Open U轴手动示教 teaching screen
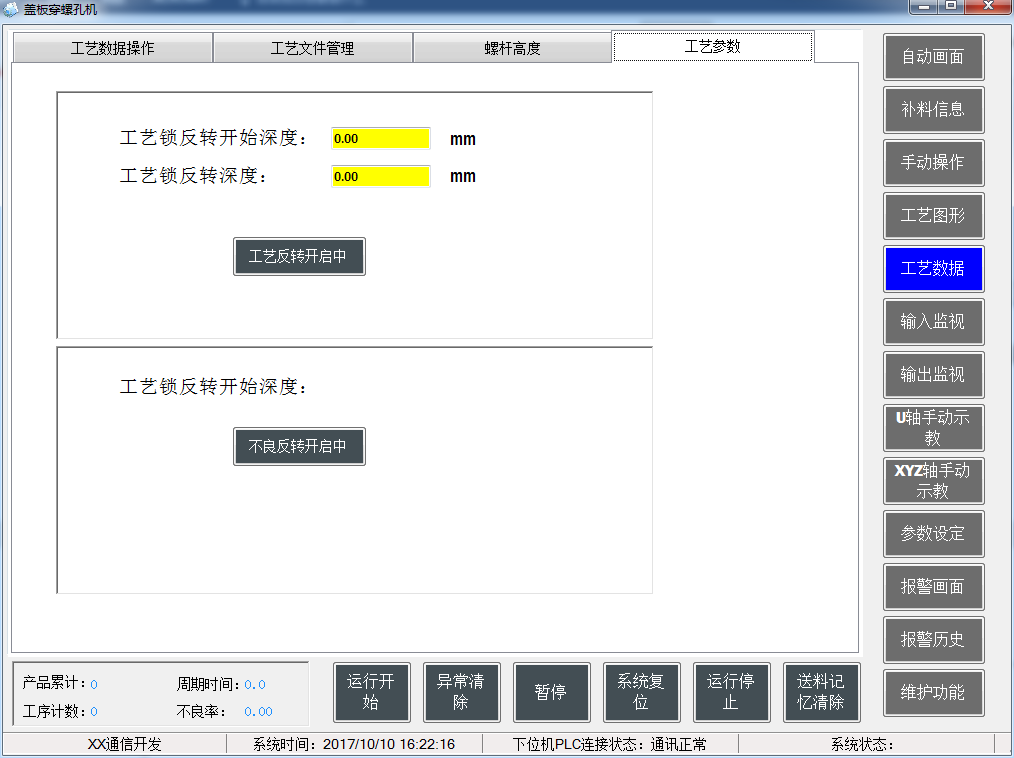 933,428
